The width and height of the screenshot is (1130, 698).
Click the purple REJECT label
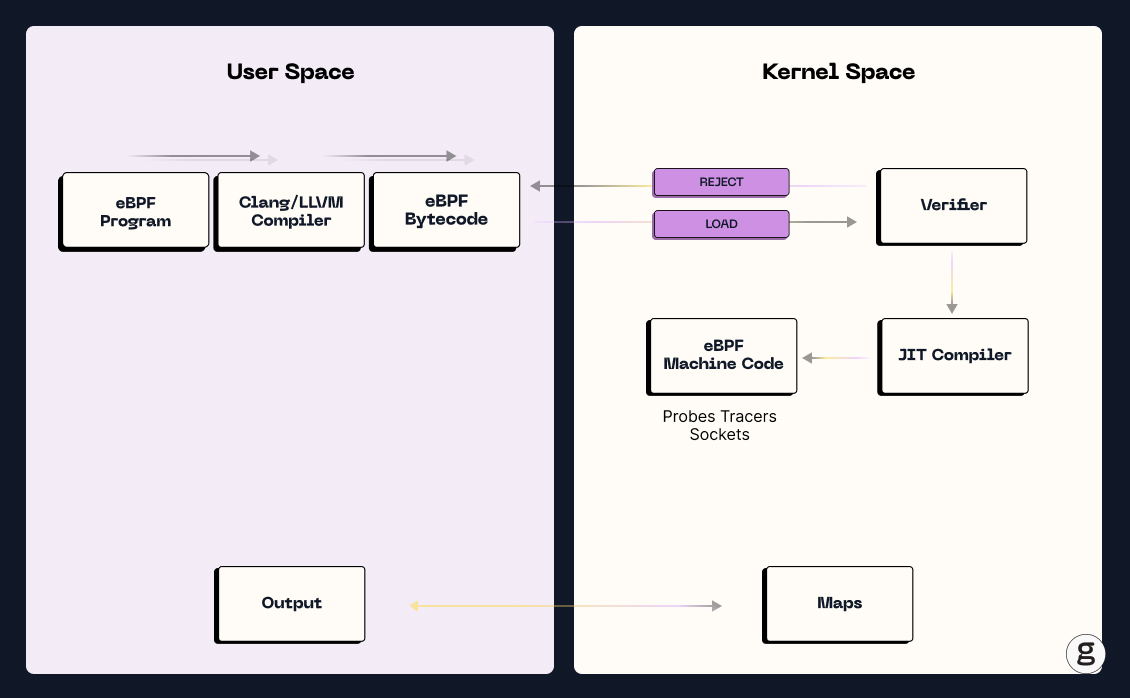tap(721, 182)
